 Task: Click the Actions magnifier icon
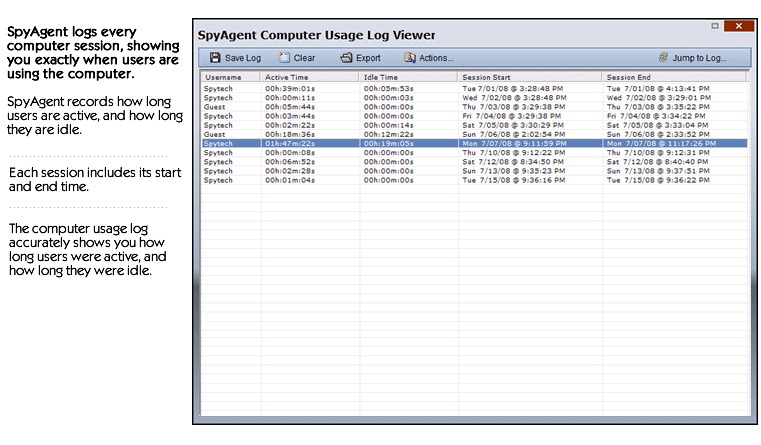[x=410, y=58]
